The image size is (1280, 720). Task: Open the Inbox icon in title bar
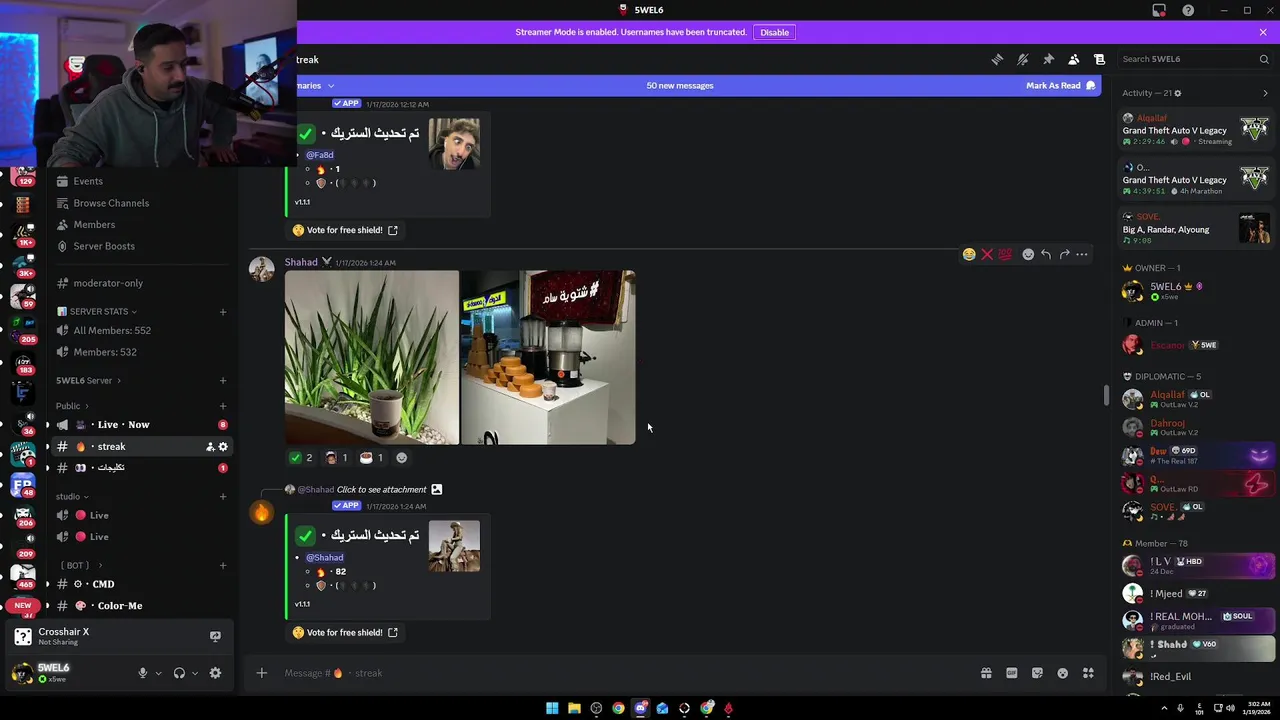(1159, 10)
